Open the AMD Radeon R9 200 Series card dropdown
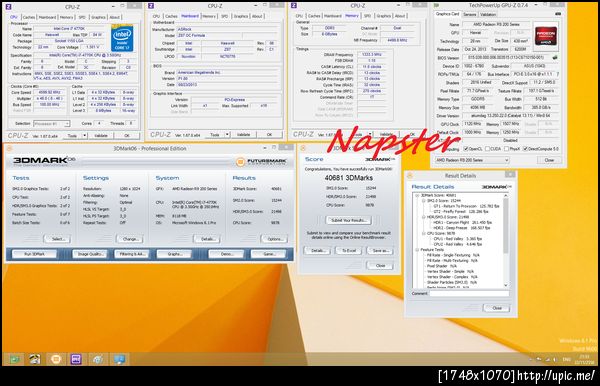 pyautogui.click(x=472, y=160)
